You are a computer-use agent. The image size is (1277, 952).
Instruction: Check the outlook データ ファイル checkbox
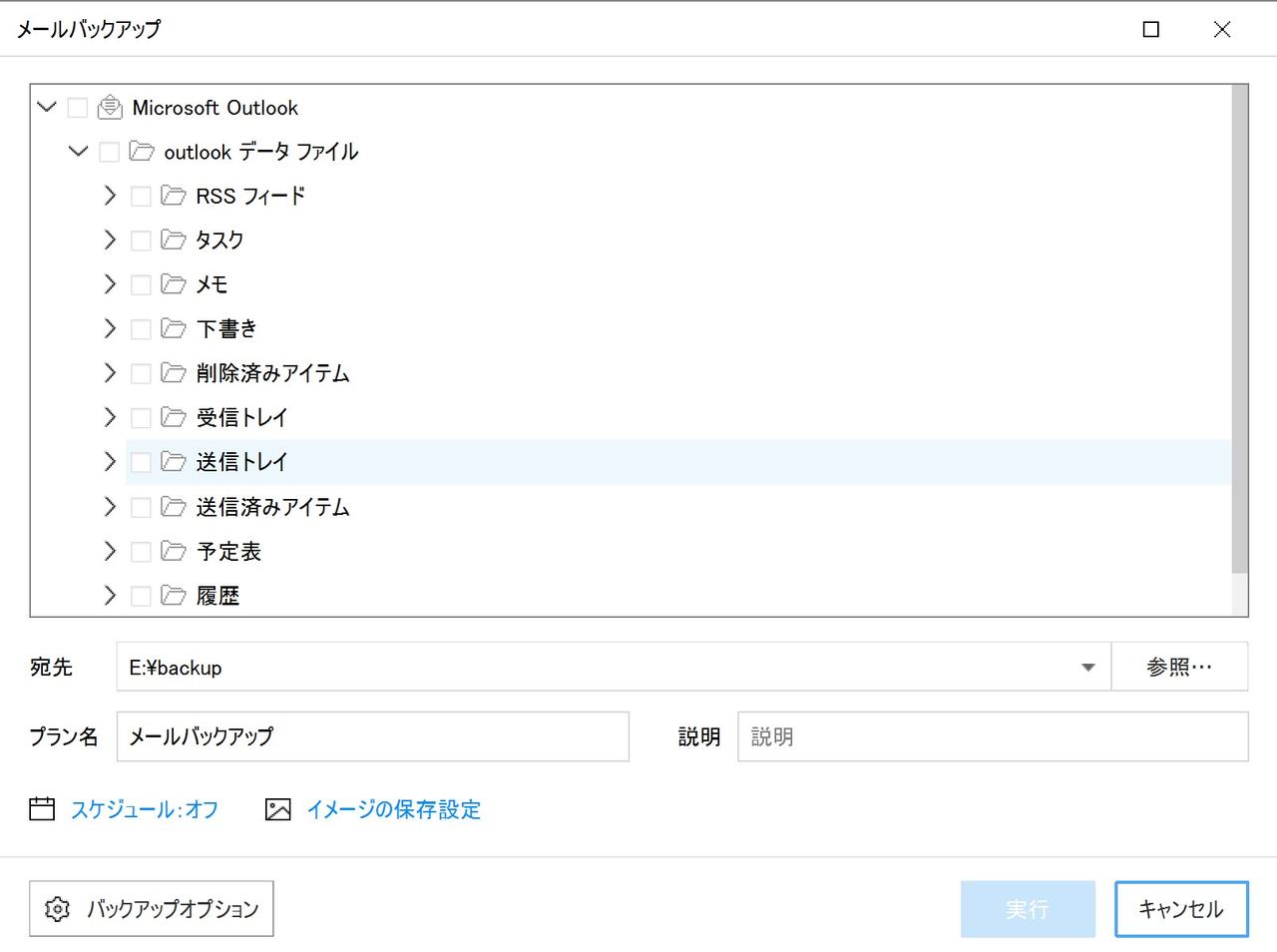coord(110,152)
